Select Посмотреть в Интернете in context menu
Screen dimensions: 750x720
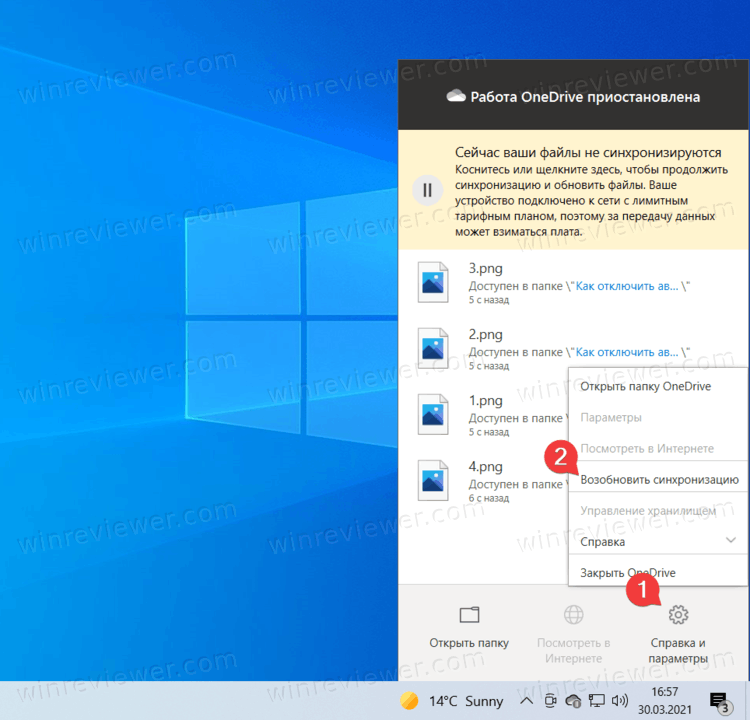coord(658,448)
